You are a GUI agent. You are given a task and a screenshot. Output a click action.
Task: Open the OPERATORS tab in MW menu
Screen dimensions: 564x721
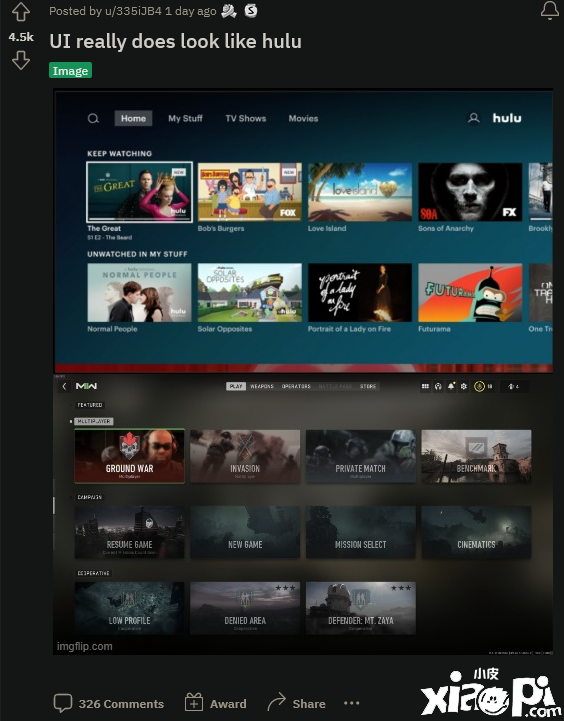click(296, 386)
